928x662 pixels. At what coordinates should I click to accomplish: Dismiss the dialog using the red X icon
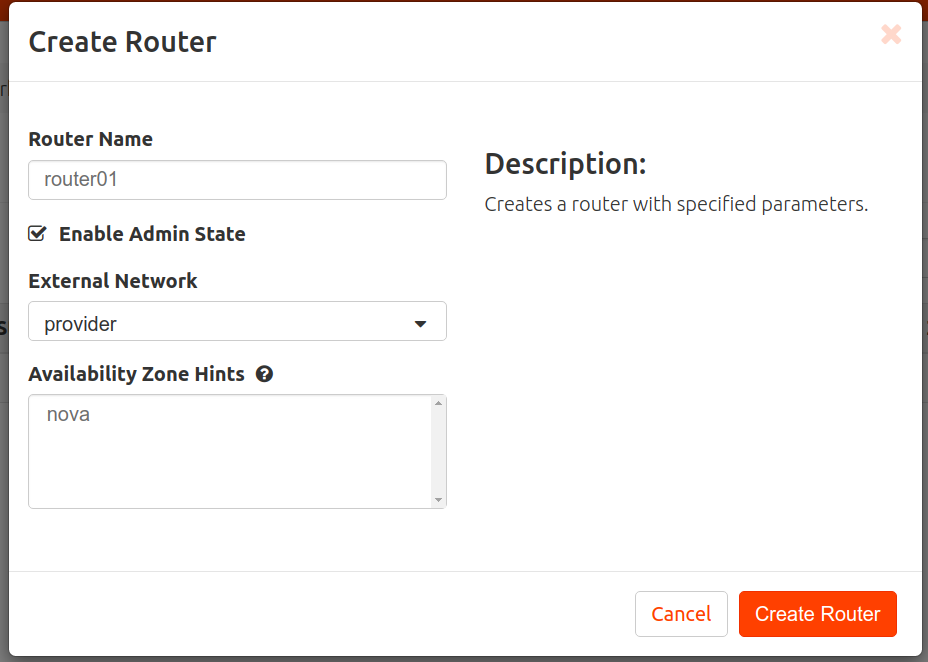click(x=891, y=34)
